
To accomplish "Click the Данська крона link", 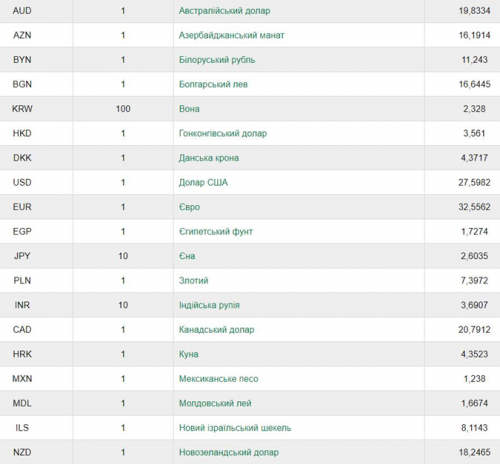I will tap(209, 158).
